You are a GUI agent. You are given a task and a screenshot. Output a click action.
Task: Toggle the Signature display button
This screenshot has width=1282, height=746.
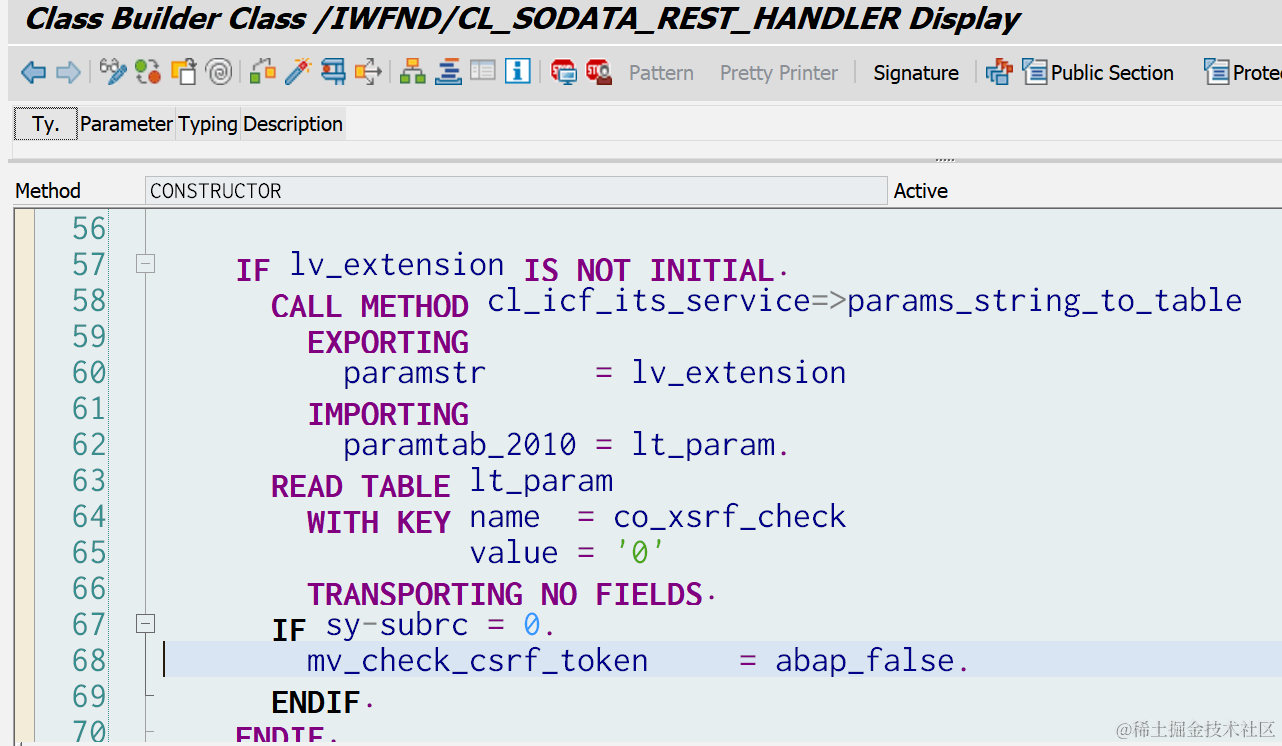916,73
